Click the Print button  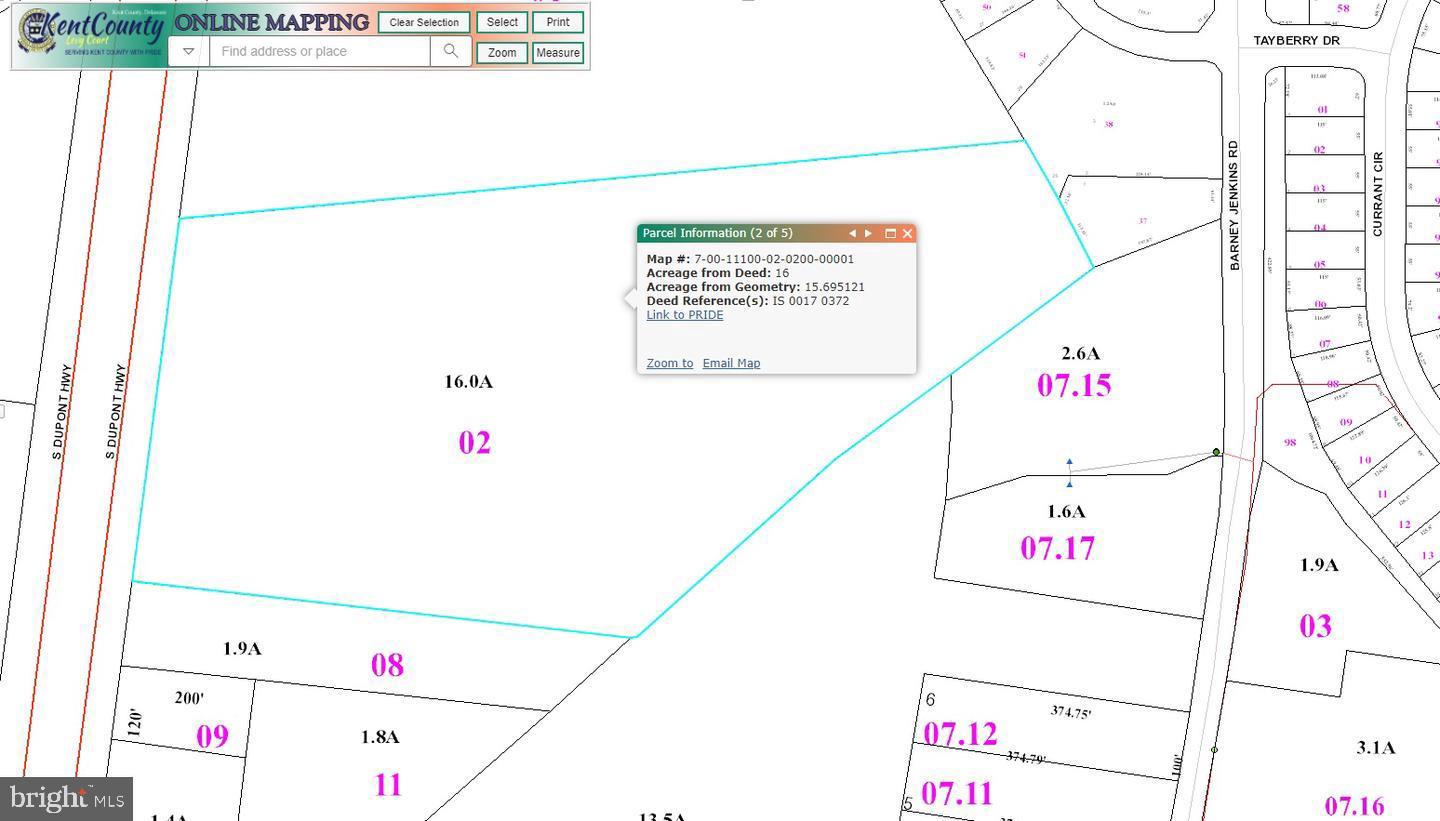558,22
